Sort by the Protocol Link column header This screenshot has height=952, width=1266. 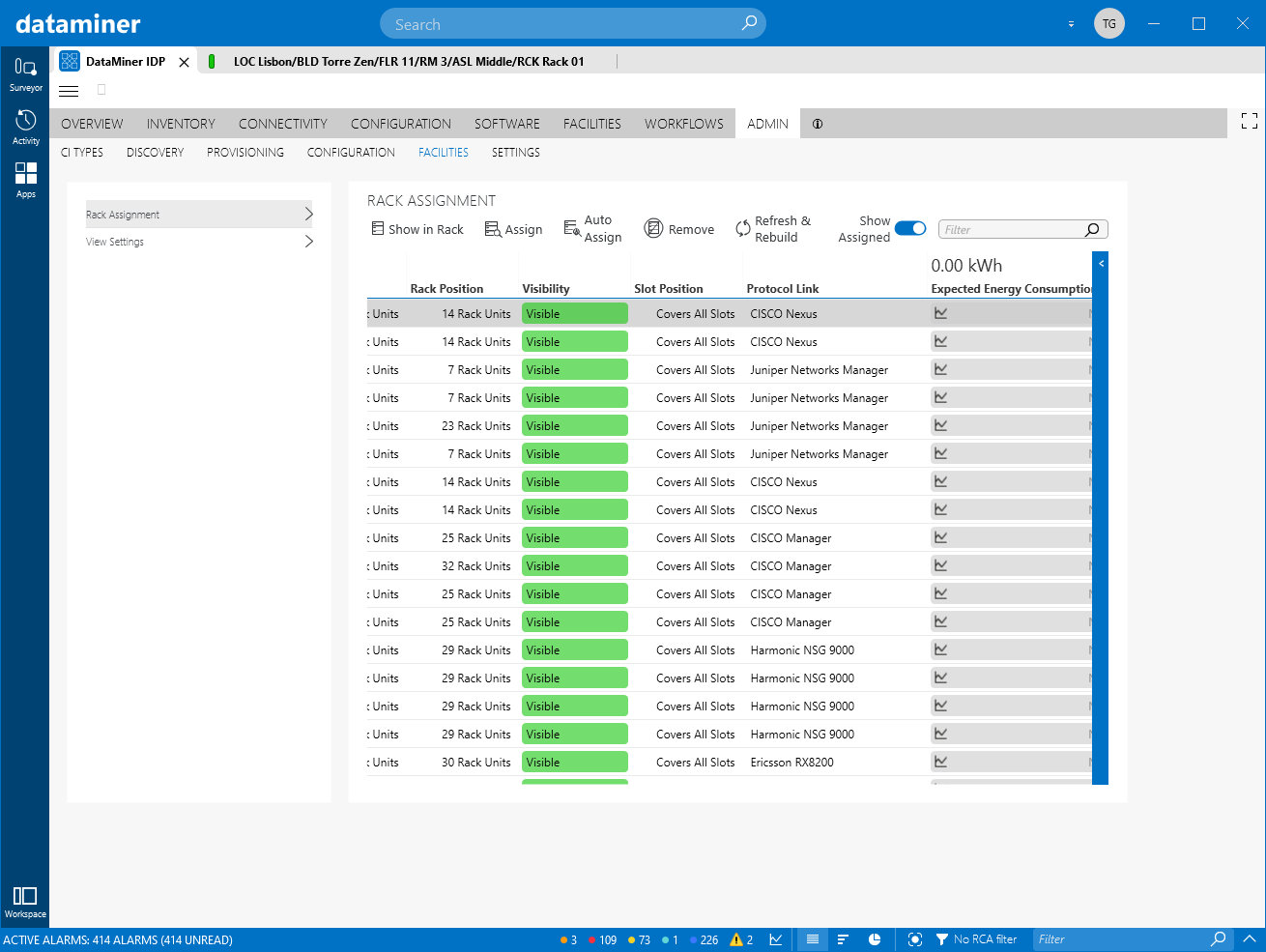click(x=783, y=289)
